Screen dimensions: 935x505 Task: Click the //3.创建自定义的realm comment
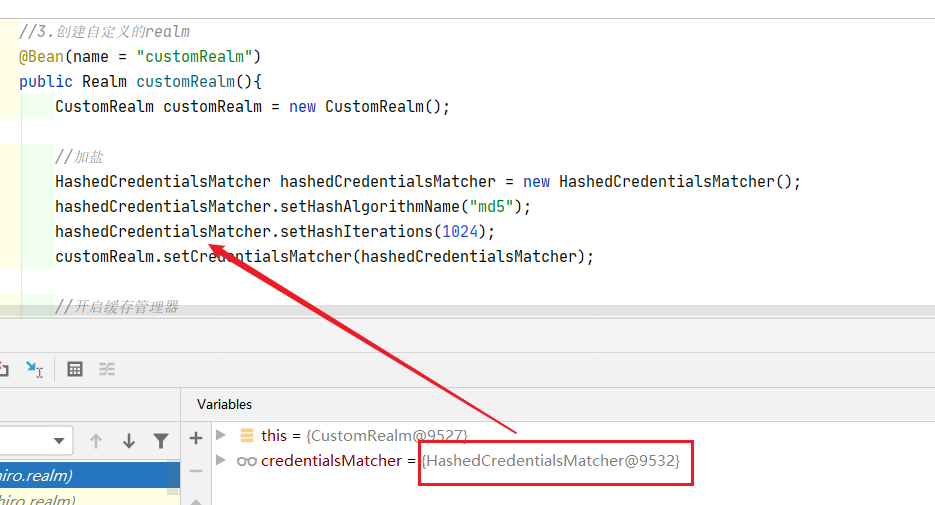tap(104, 32)
